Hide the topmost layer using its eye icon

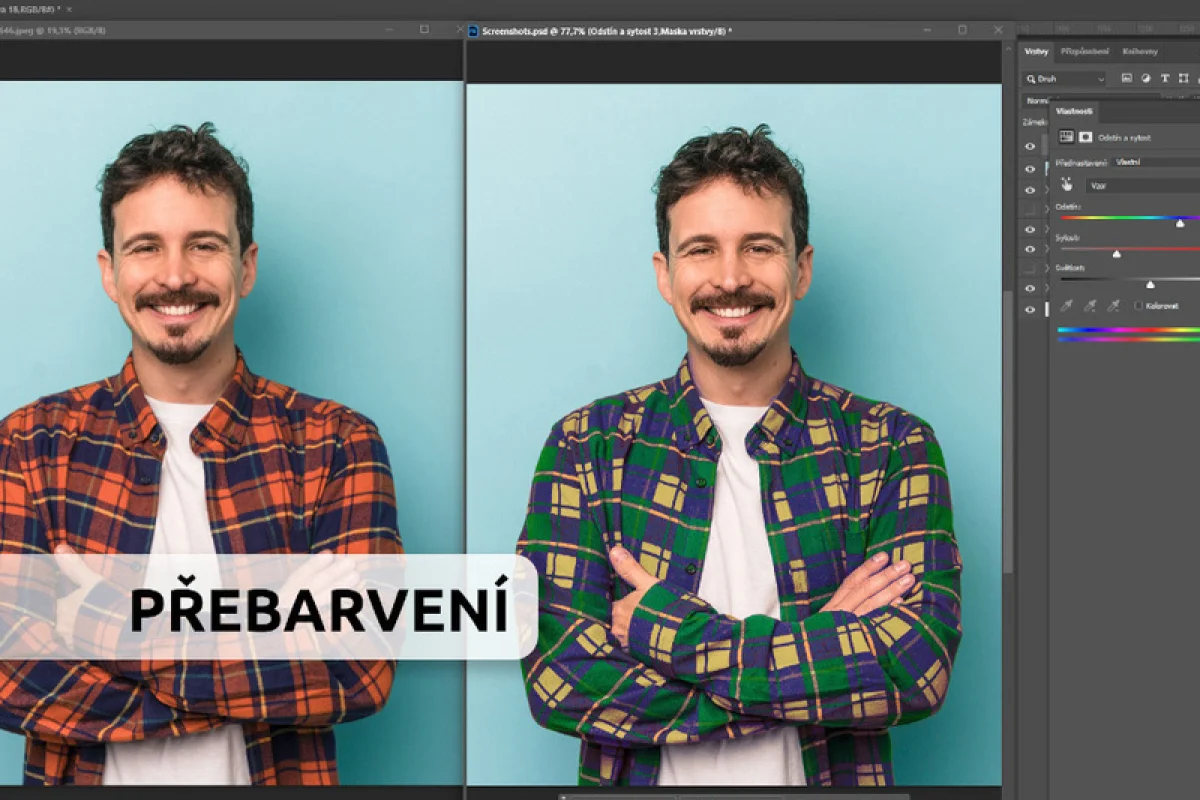pos(1030,146)
